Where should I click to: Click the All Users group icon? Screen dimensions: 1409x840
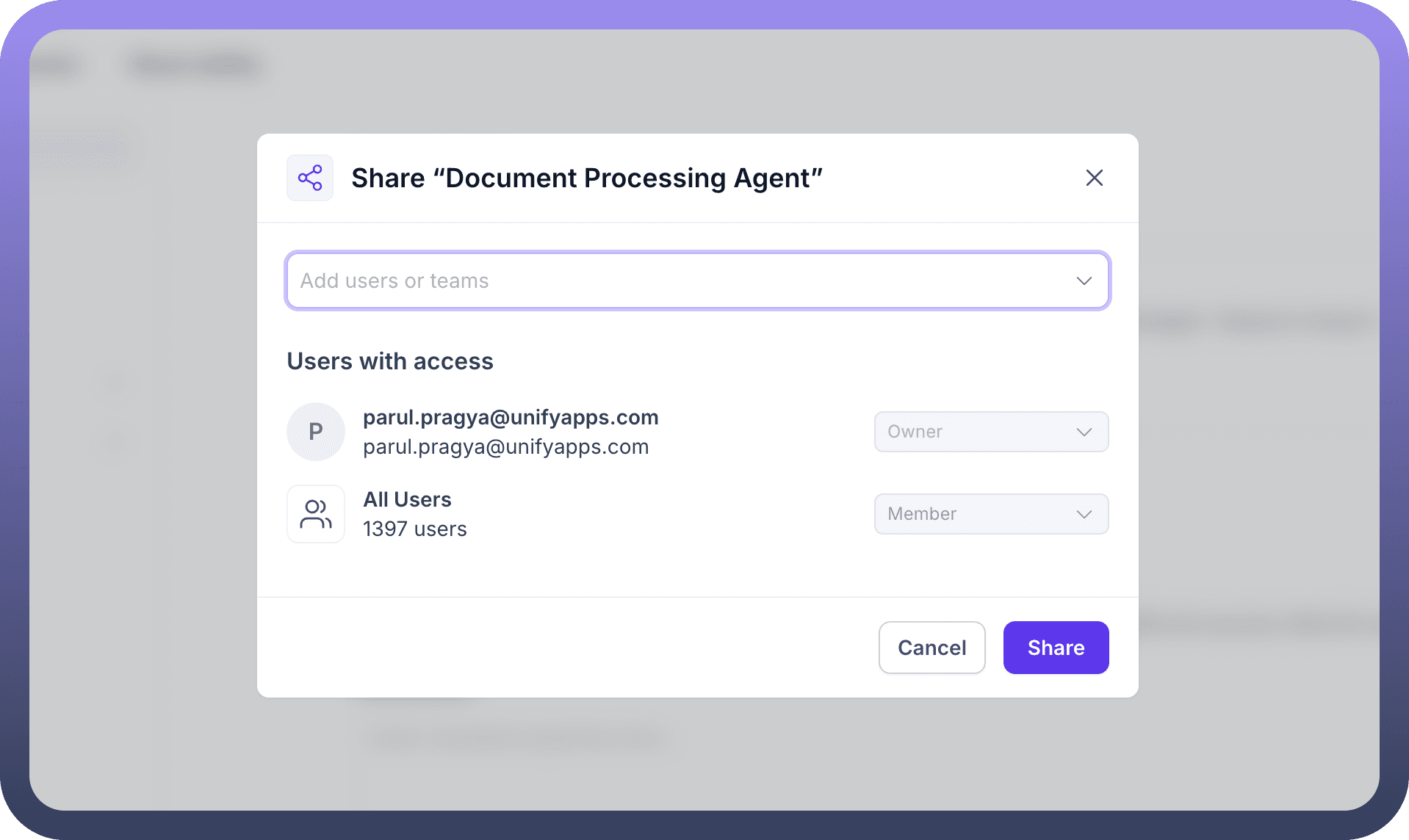(316, 514)
